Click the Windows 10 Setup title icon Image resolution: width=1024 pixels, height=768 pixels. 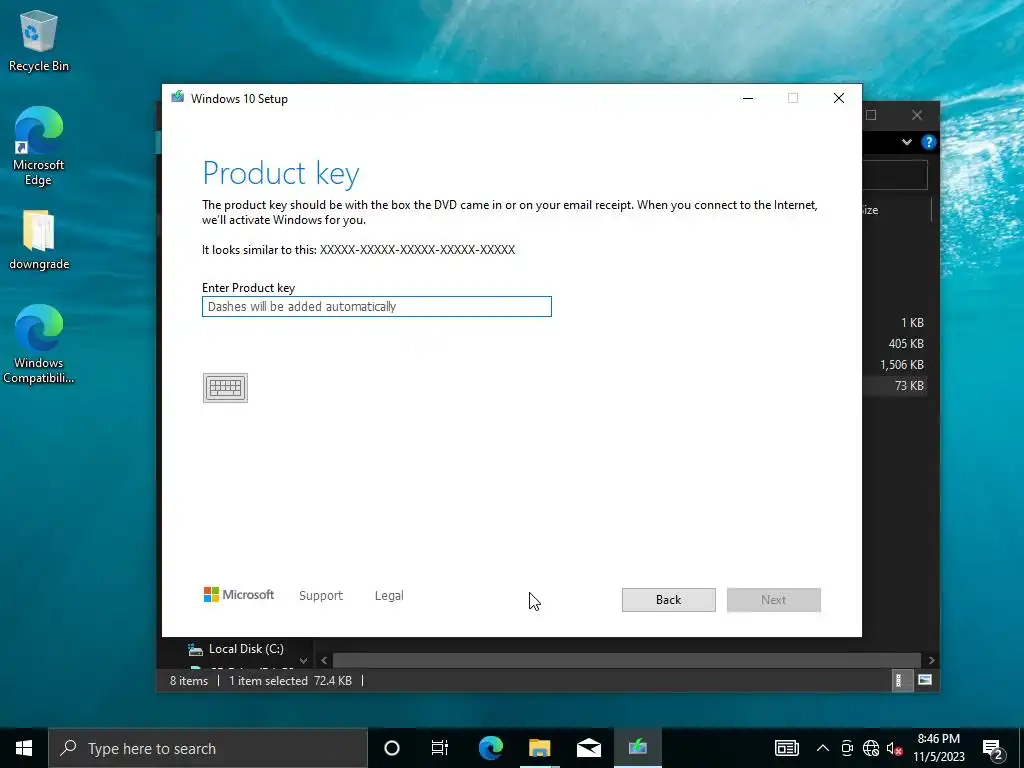[178, 98]
